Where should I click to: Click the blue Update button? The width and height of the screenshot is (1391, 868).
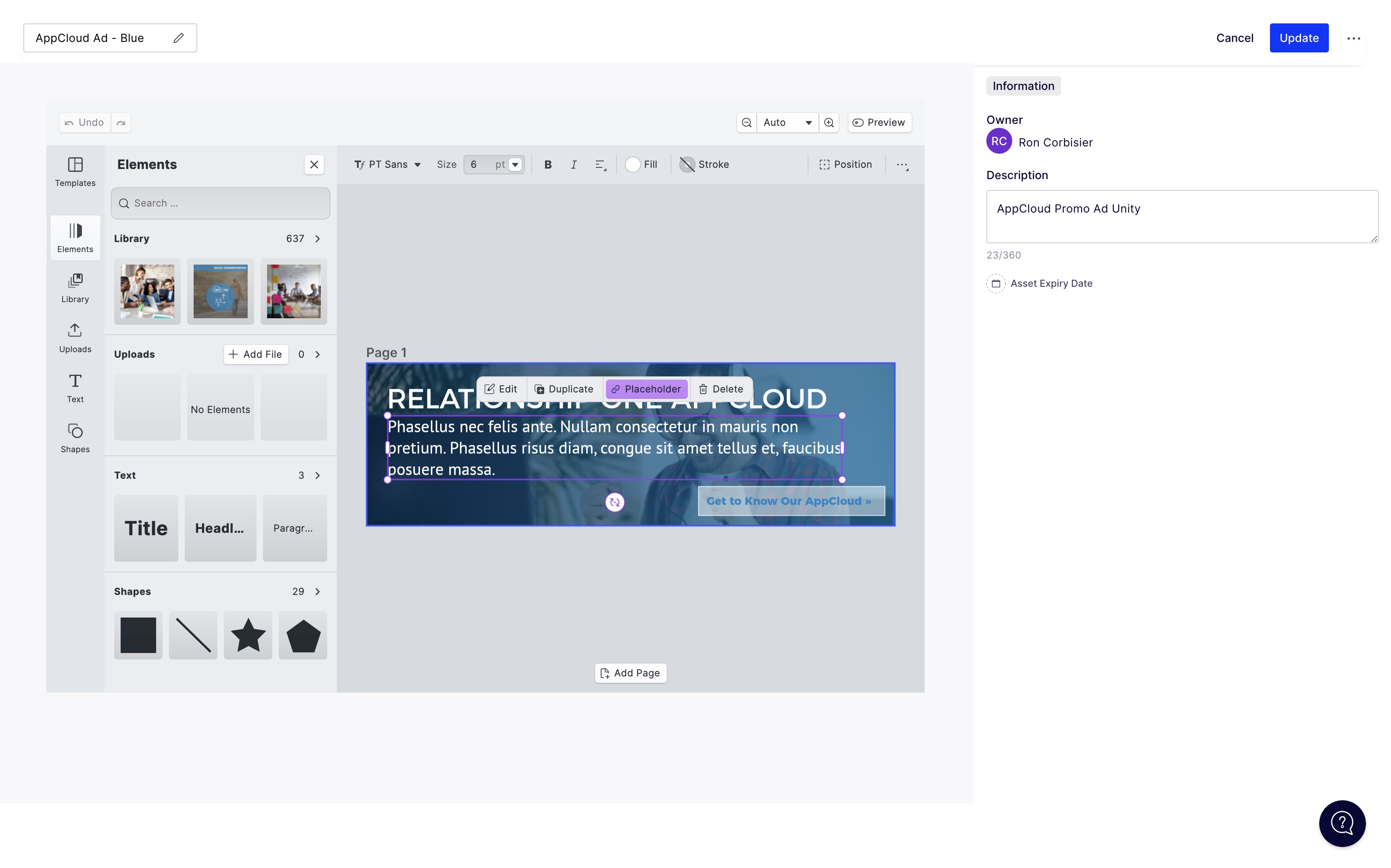pos(1299,38)
